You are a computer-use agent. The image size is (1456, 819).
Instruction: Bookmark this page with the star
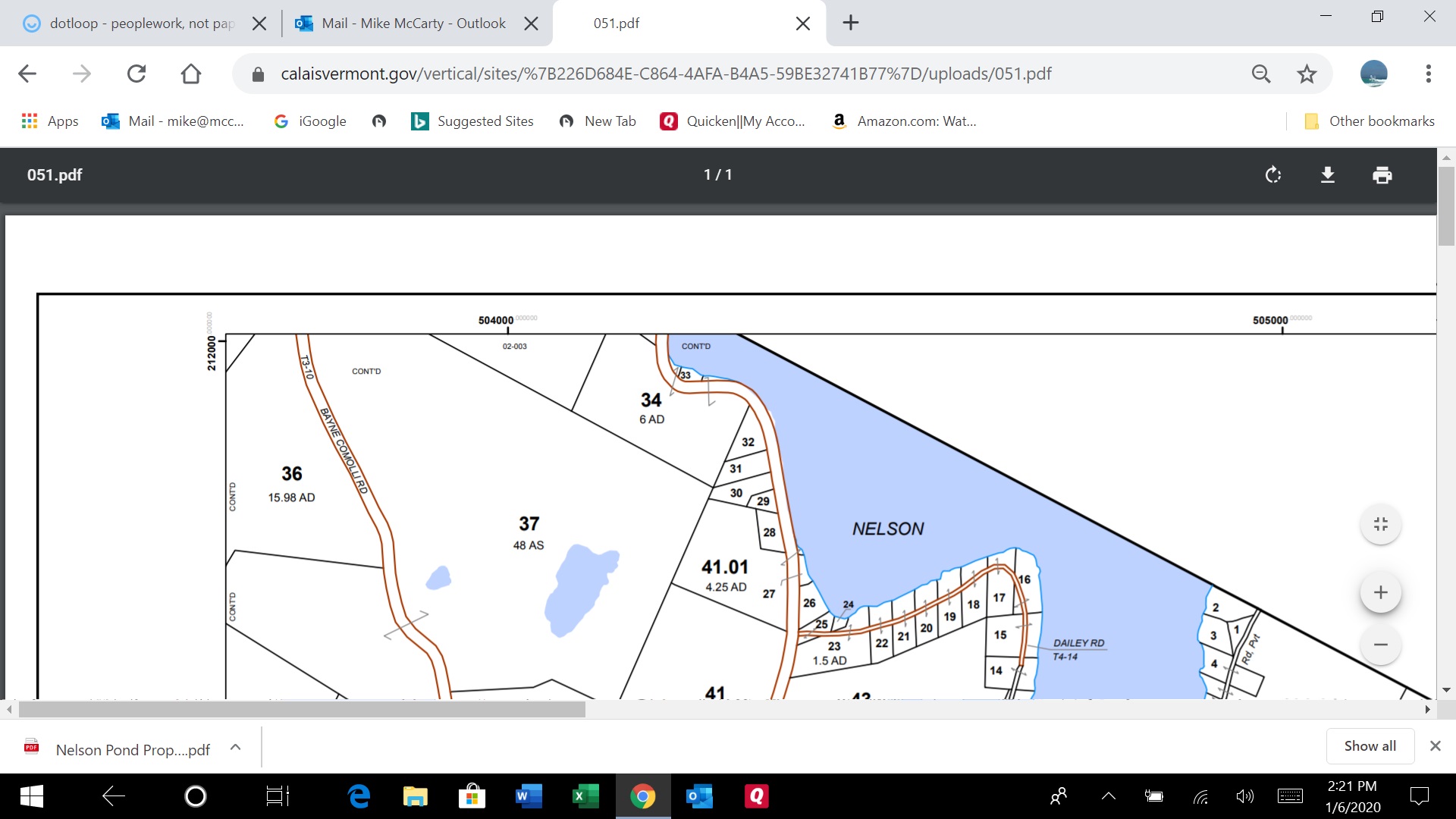click(1307, 74)
